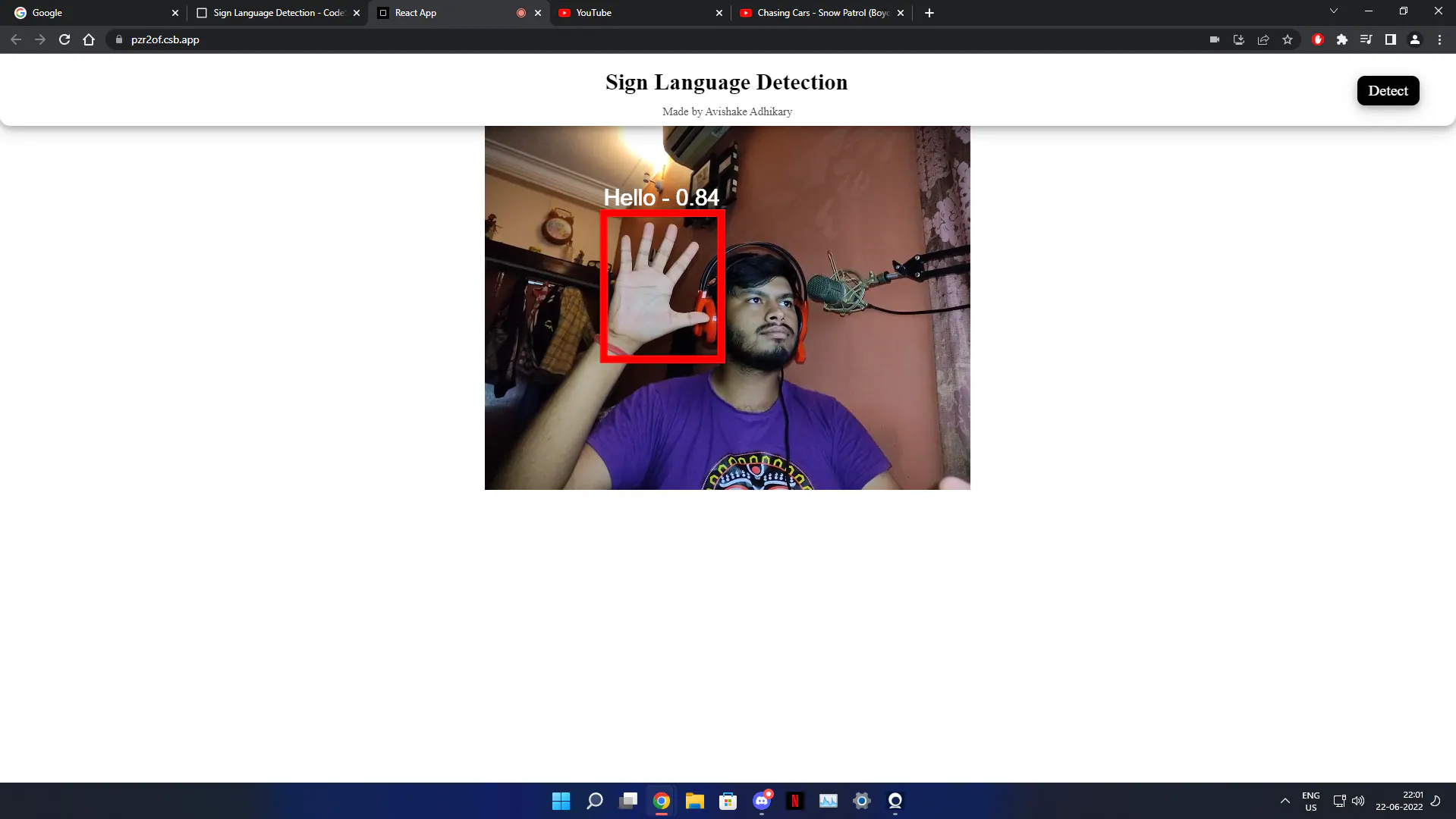This screenshot has height=819, width=1456.
Task: Open a new browser tab
Action: 929,13
